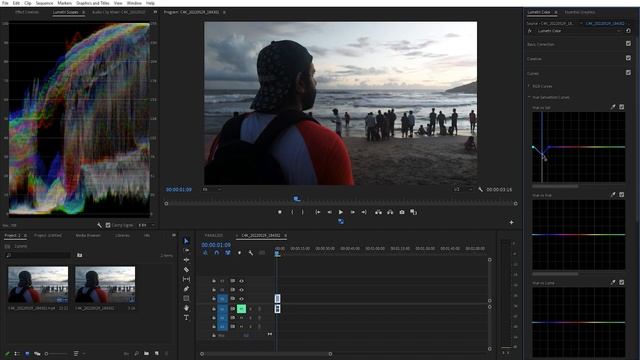Toggle the green highlighted audio track mute button
The width and height of the screenshot is (640, 360).
pyautogui.click(x=241, y=309)
